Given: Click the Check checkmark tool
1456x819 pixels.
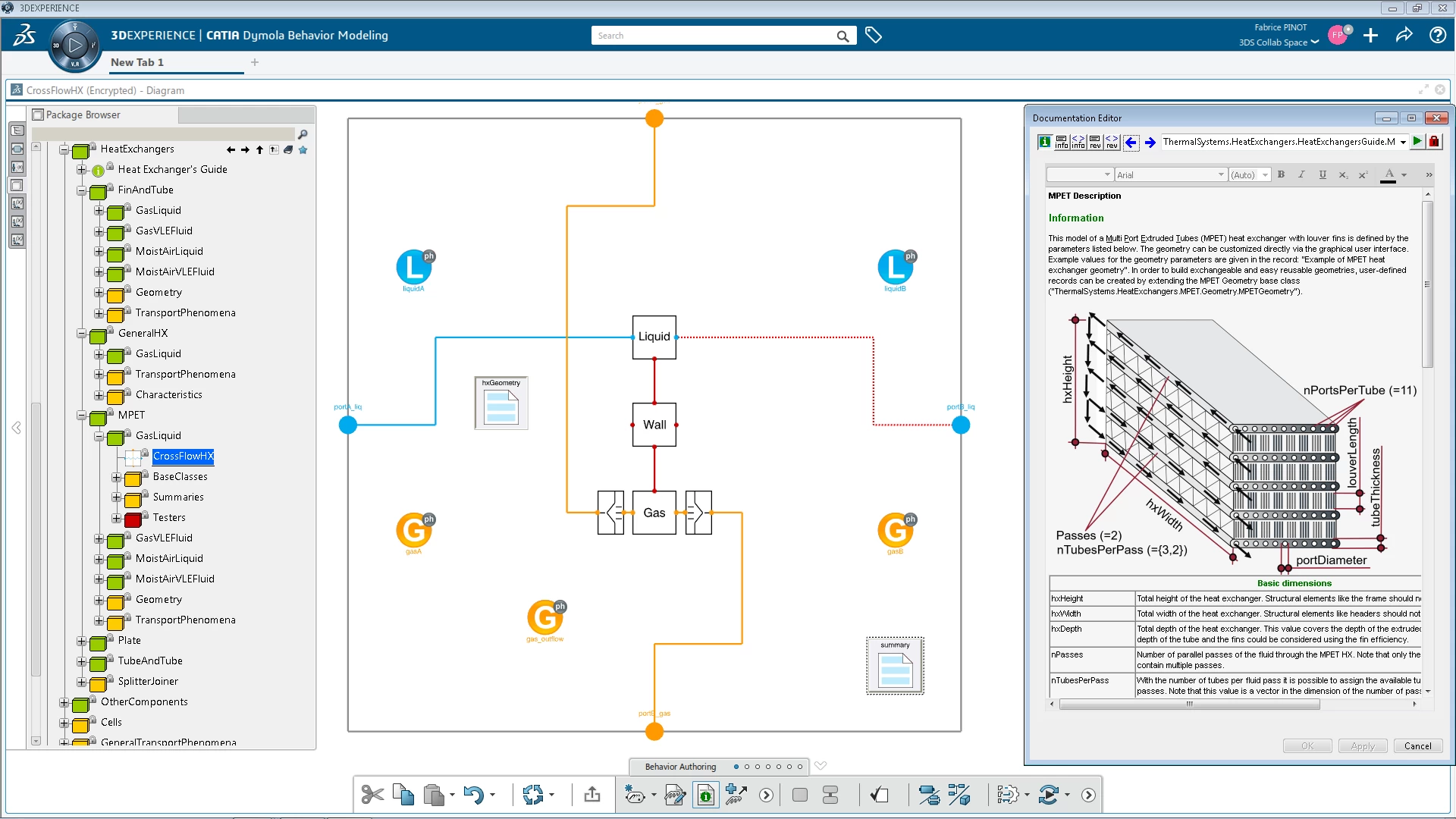Looking at the screenshot, I should 879,795.
